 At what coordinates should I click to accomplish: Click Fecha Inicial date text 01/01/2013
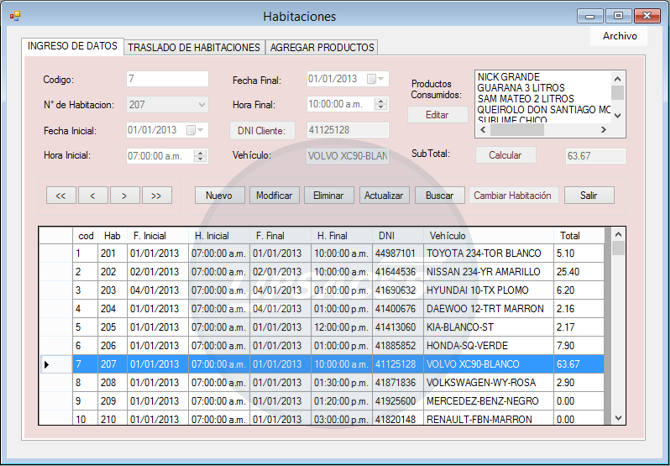tap(152, 130)
